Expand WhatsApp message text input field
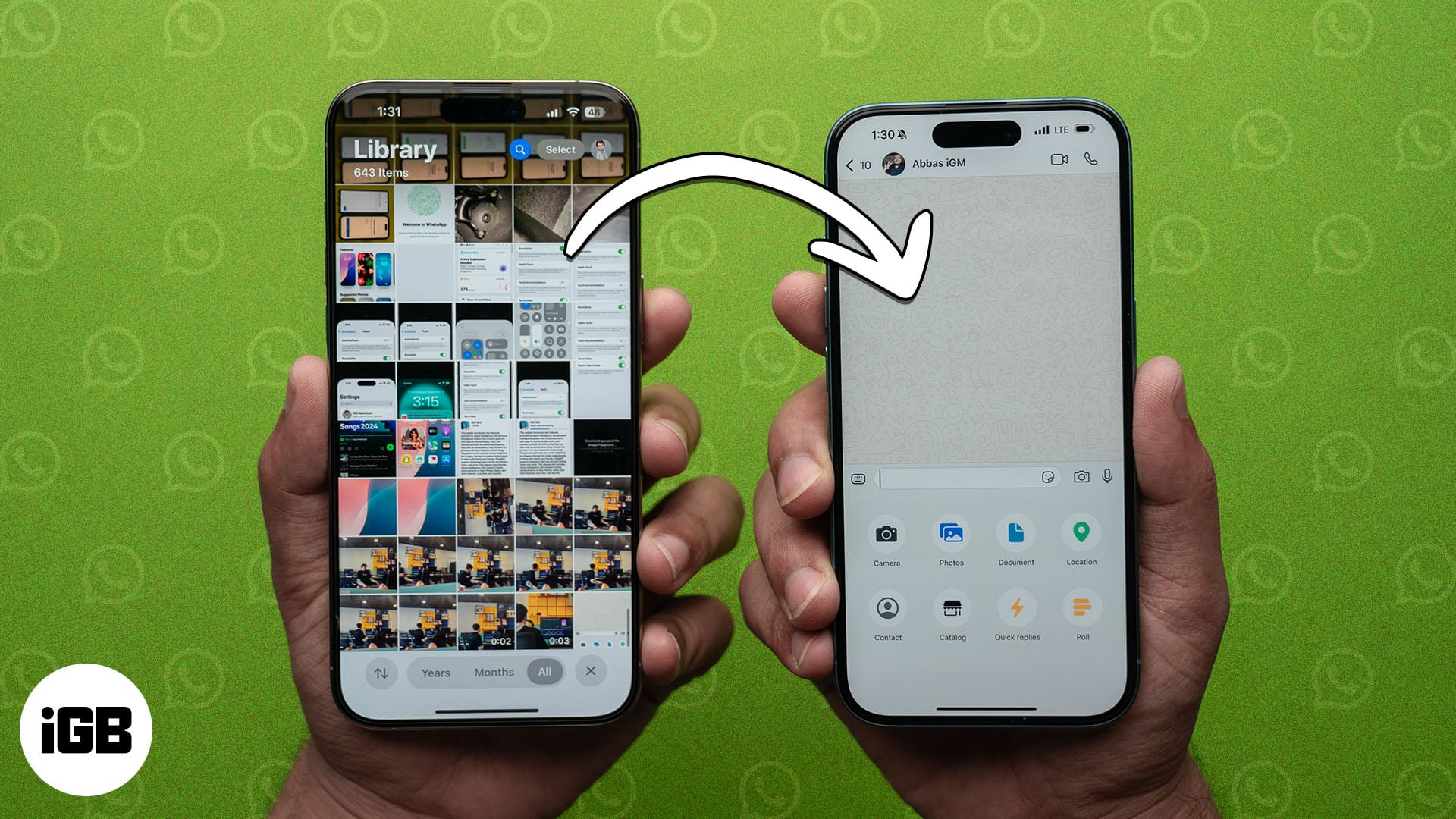Viewport: 1456px width, 819px height. [x=960, y=476]
